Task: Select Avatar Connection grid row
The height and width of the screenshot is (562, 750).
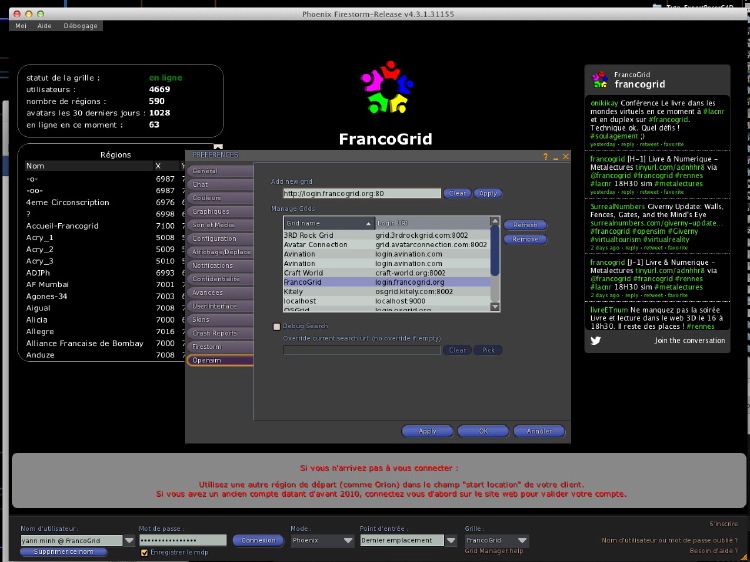Action: (x=386, y=245)
